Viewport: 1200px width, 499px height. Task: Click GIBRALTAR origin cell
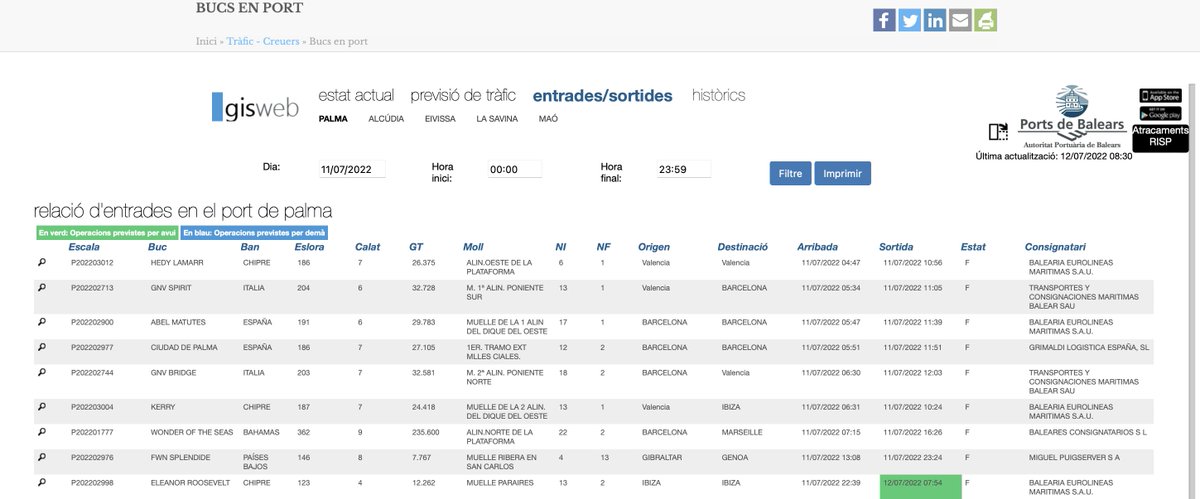click(x=661, y=457)
